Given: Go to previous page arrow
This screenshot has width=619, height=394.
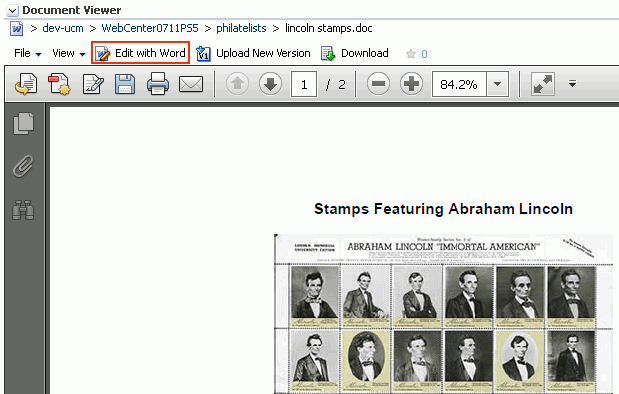Looking at the screenshot, I should point(237,84).
